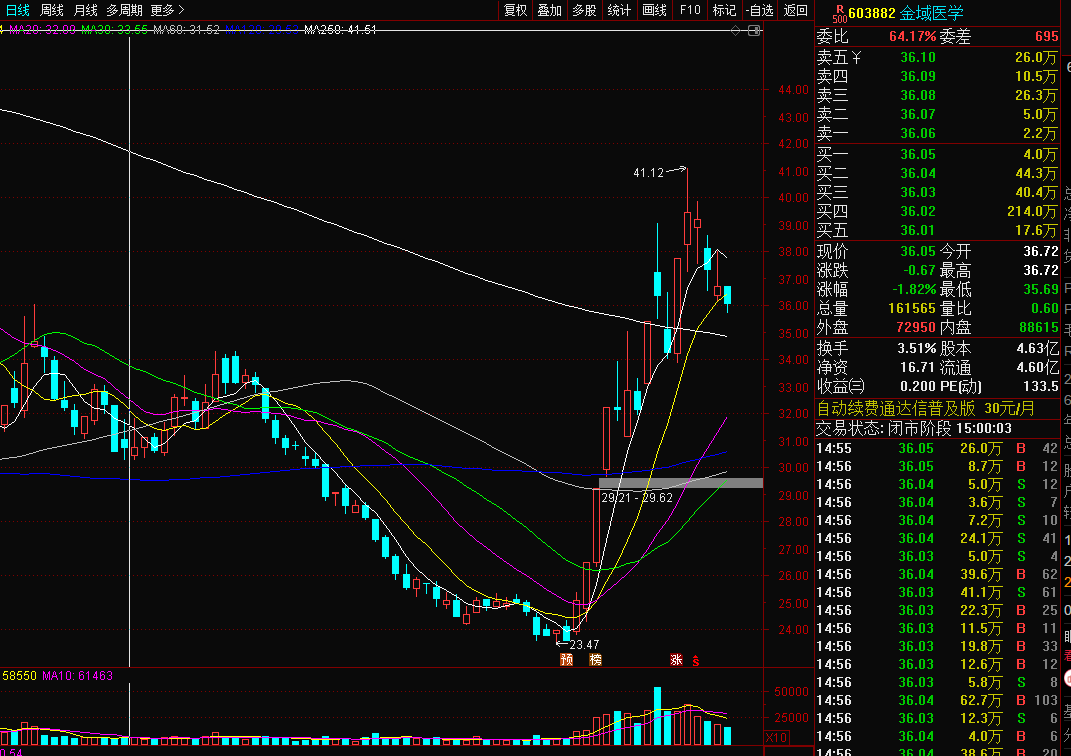The height and width of the screenshot is (756, 1071).
Task: Click the window toggle icon beside the diamond
Action: coord(754,31)
